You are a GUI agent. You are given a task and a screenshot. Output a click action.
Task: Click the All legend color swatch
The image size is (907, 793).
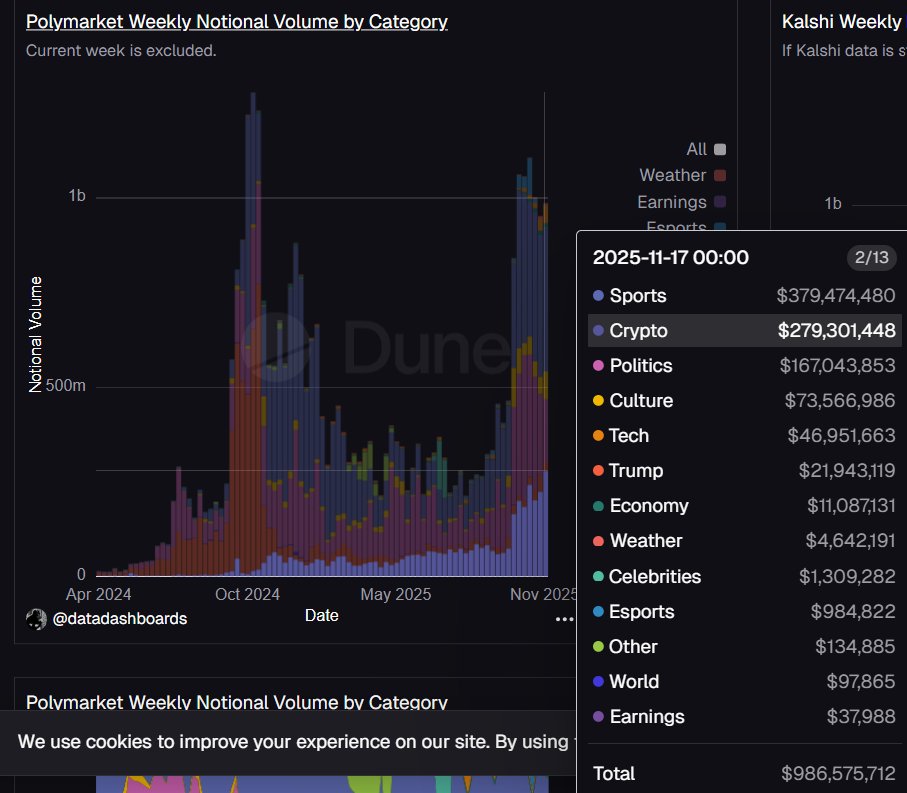(x=718, y=148)
